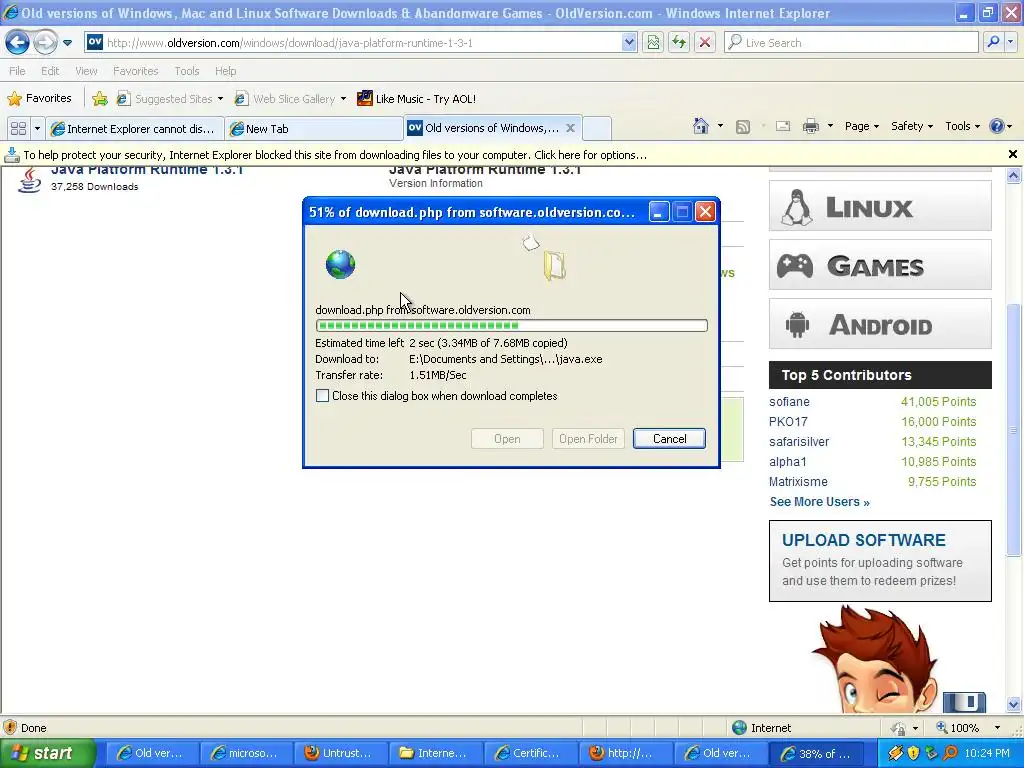Open the View menu
The width and height of the screenshot is (1024, 768).
pos(86,71)
